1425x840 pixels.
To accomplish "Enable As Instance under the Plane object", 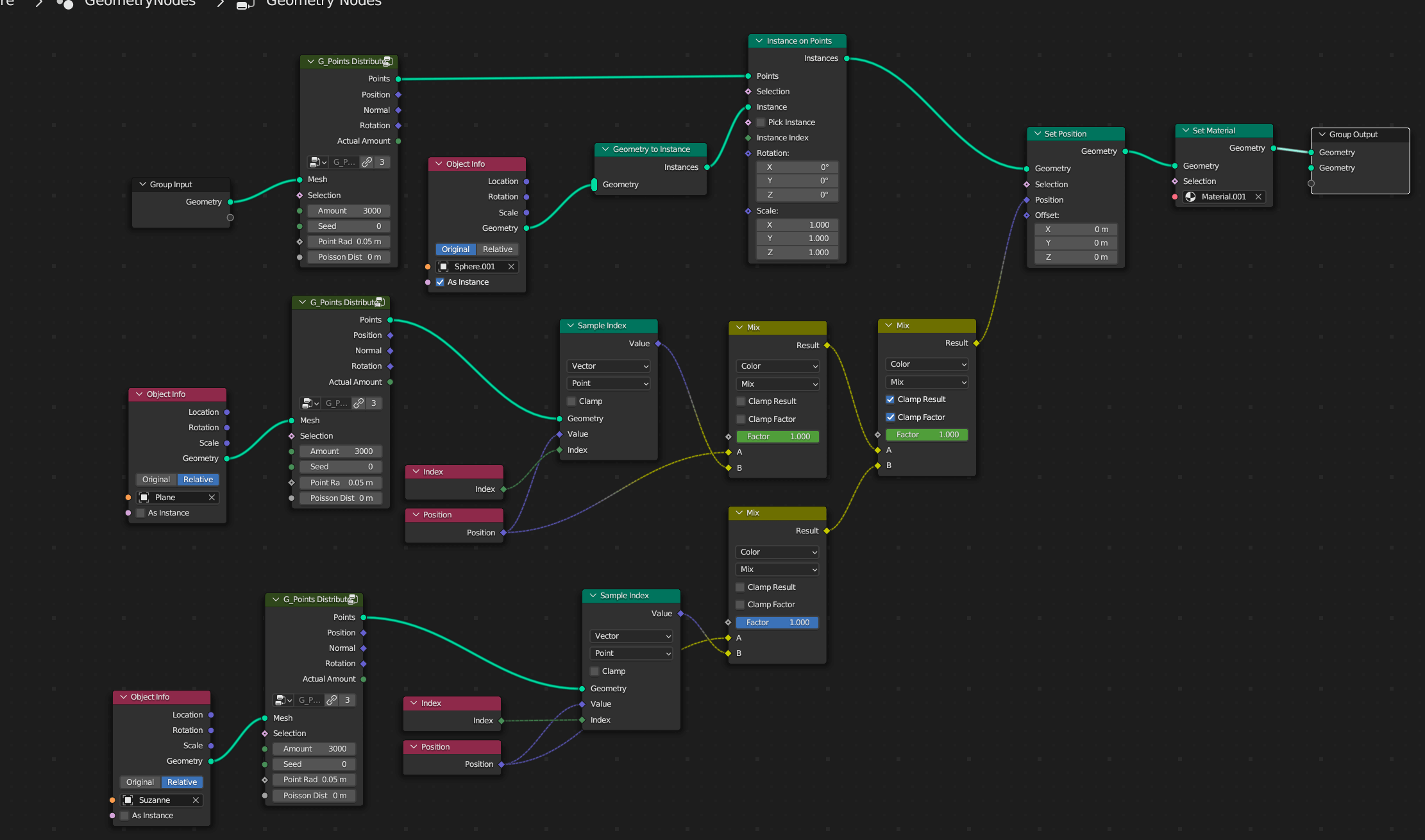I will (x=141, y=513).
